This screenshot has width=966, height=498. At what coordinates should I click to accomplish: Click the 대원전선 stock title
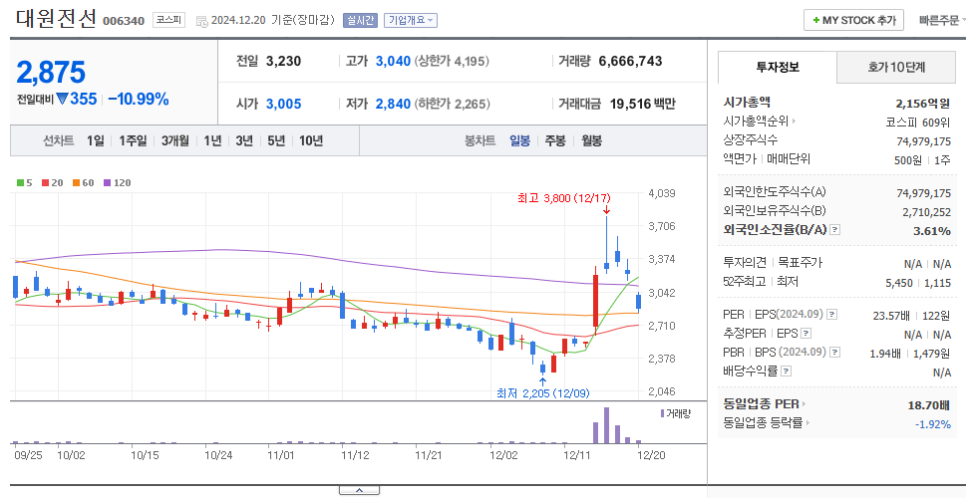pos(56,19)
